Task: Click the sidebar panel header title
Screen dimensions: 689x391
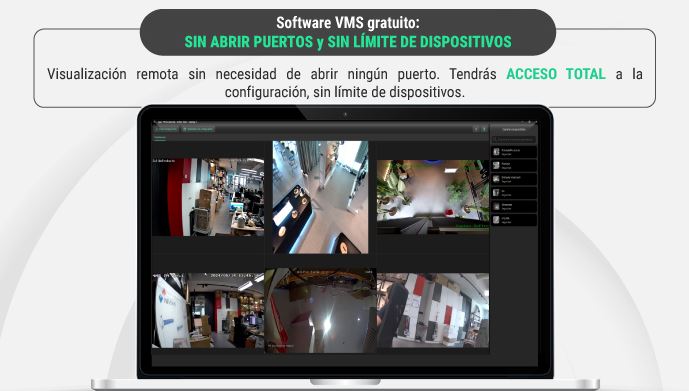Action: [514, 130]
